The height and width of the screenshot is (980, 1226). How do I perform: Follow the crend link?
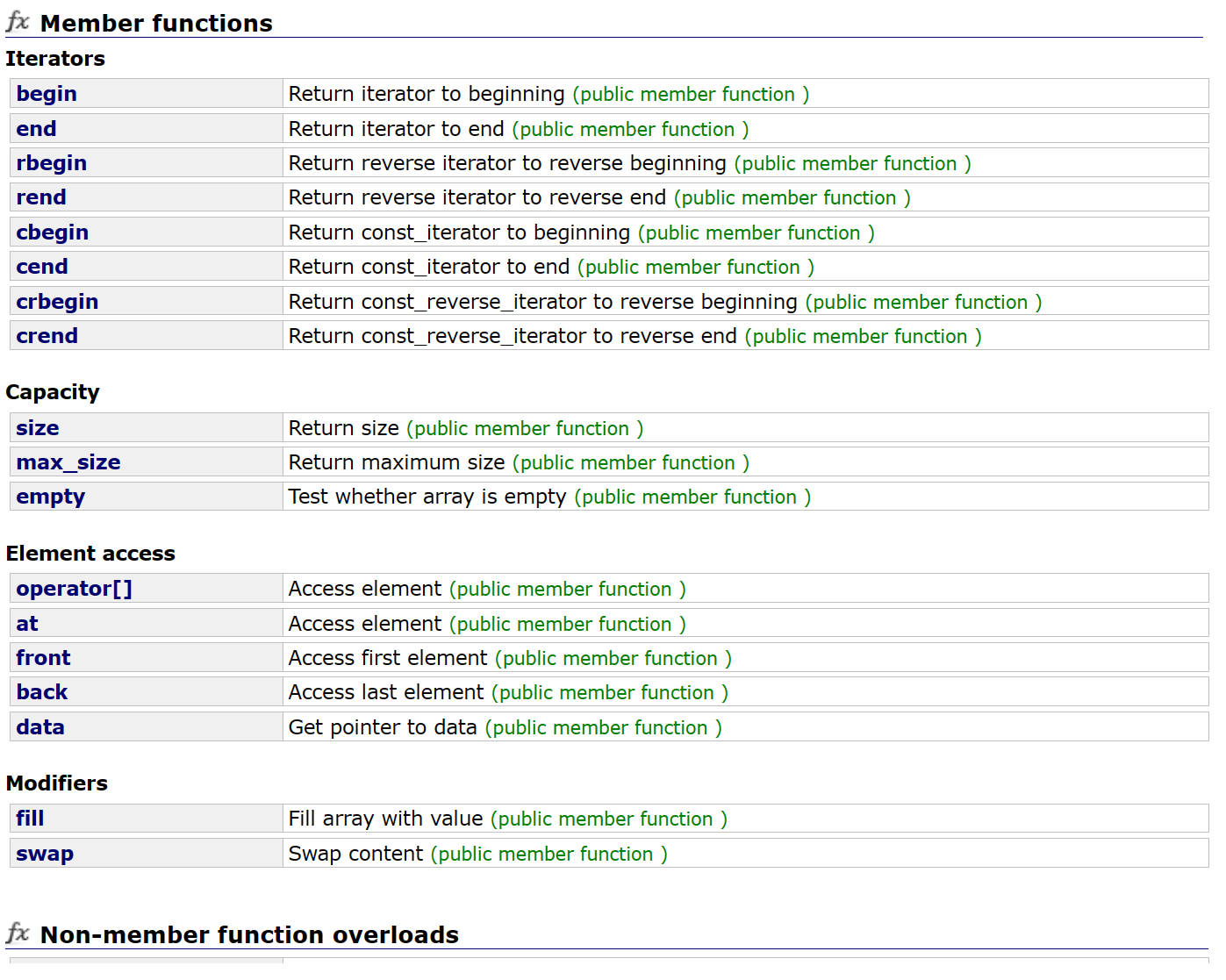47,336
